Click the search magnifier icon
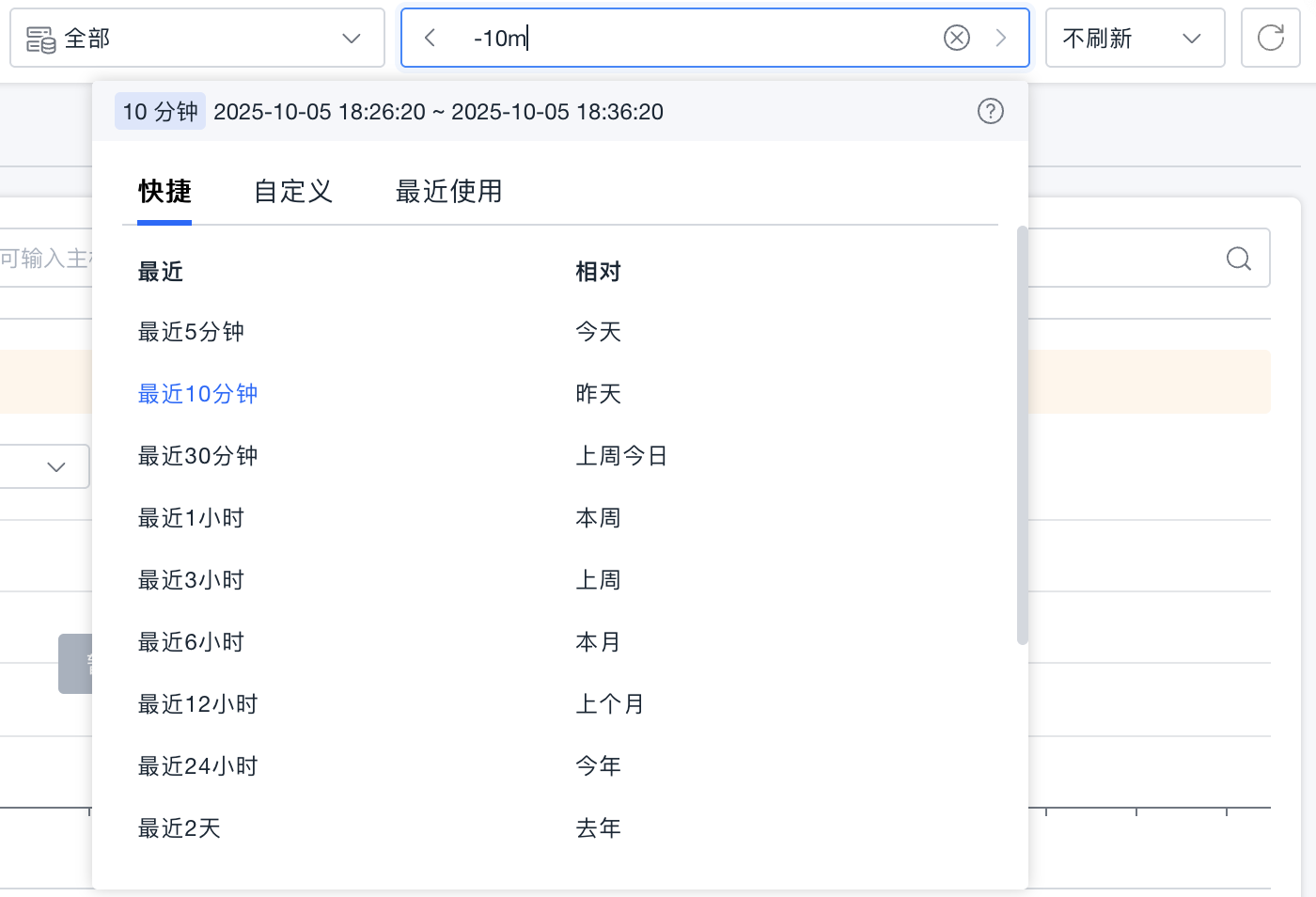This screenshot has height=897, width=1316. (1238, 259)
